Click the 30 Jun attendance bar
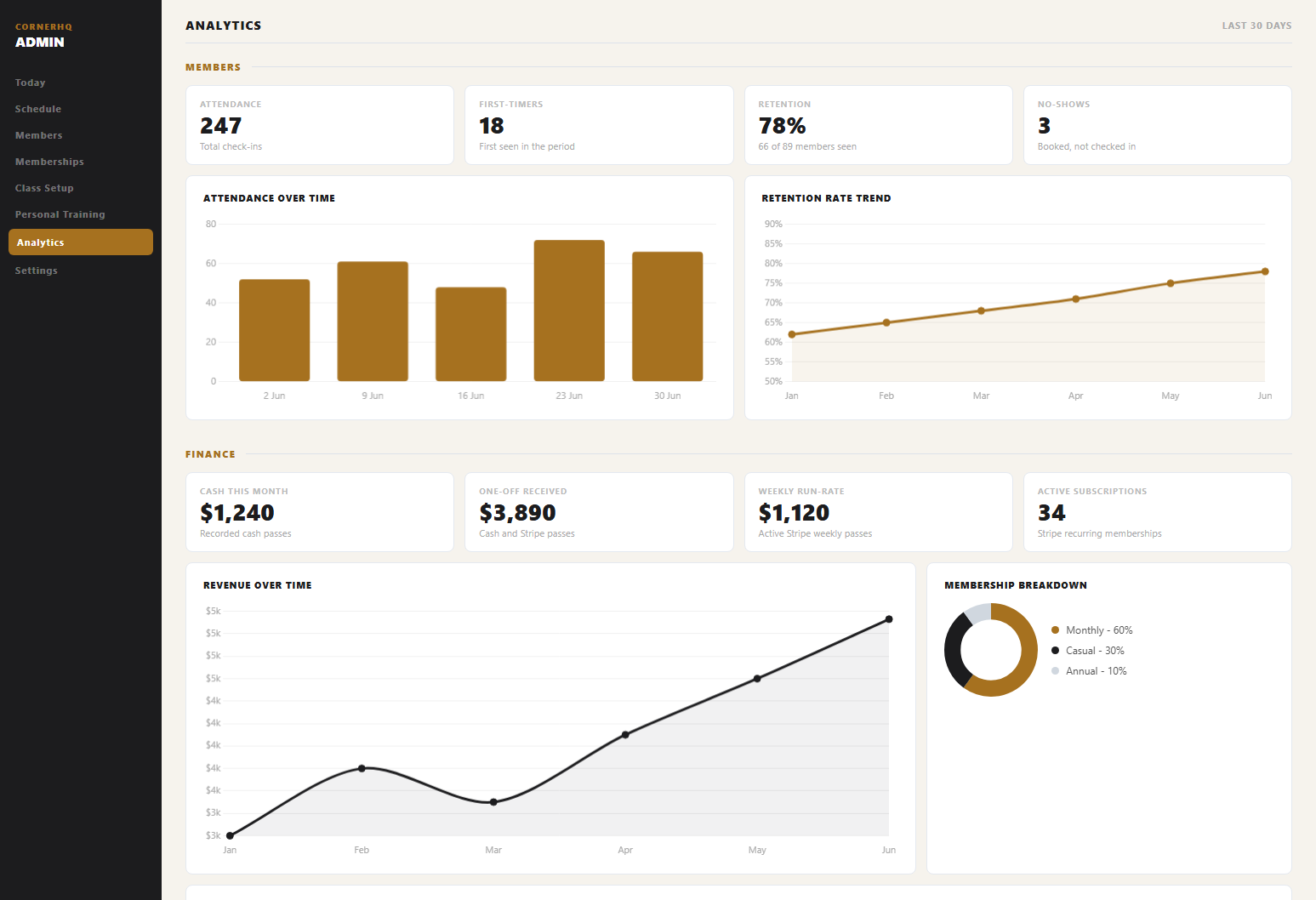Image resolution: width=1316 pixels, height=900 pixels. tap(667, 316)
